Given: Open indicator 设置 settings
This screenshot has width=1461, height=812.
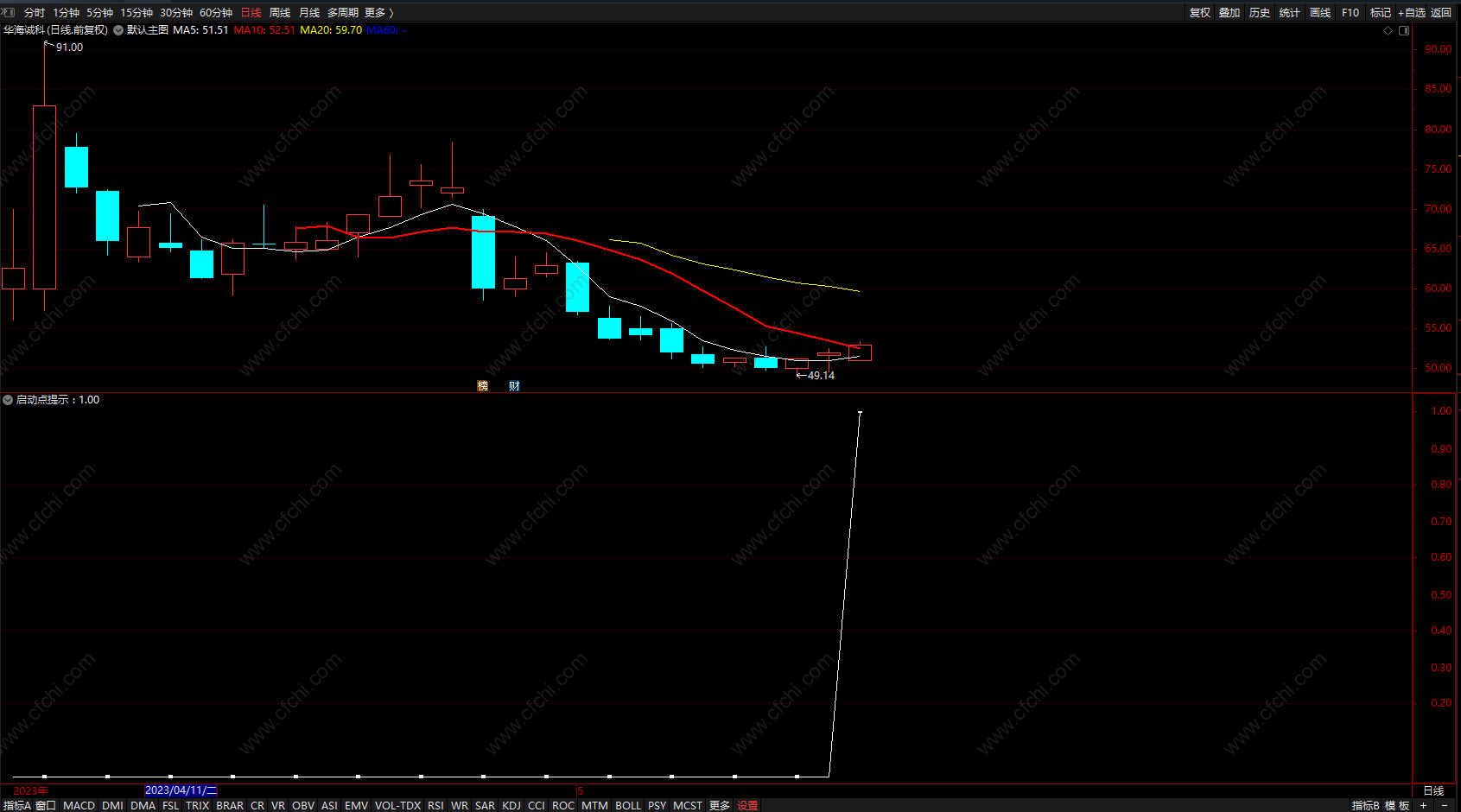Looking at the screenshot, I should pos(747,805).
